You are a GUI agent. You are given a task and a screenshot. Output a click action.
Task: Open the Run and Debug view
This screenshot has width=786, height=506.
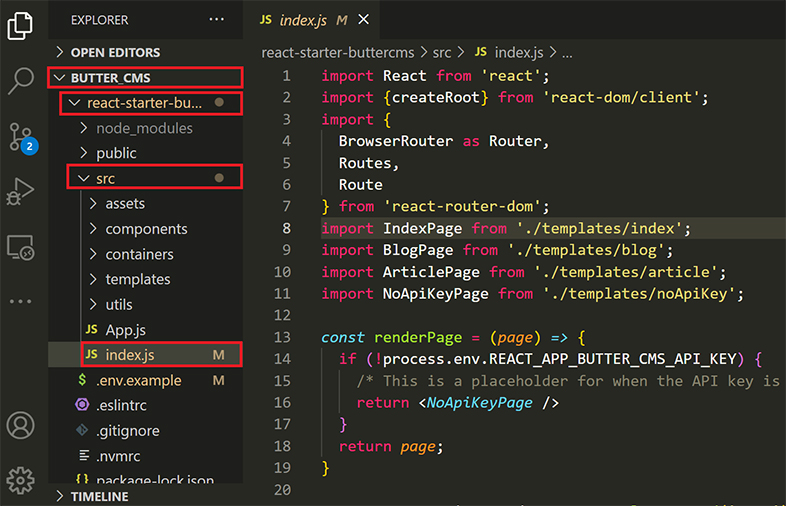20,191
